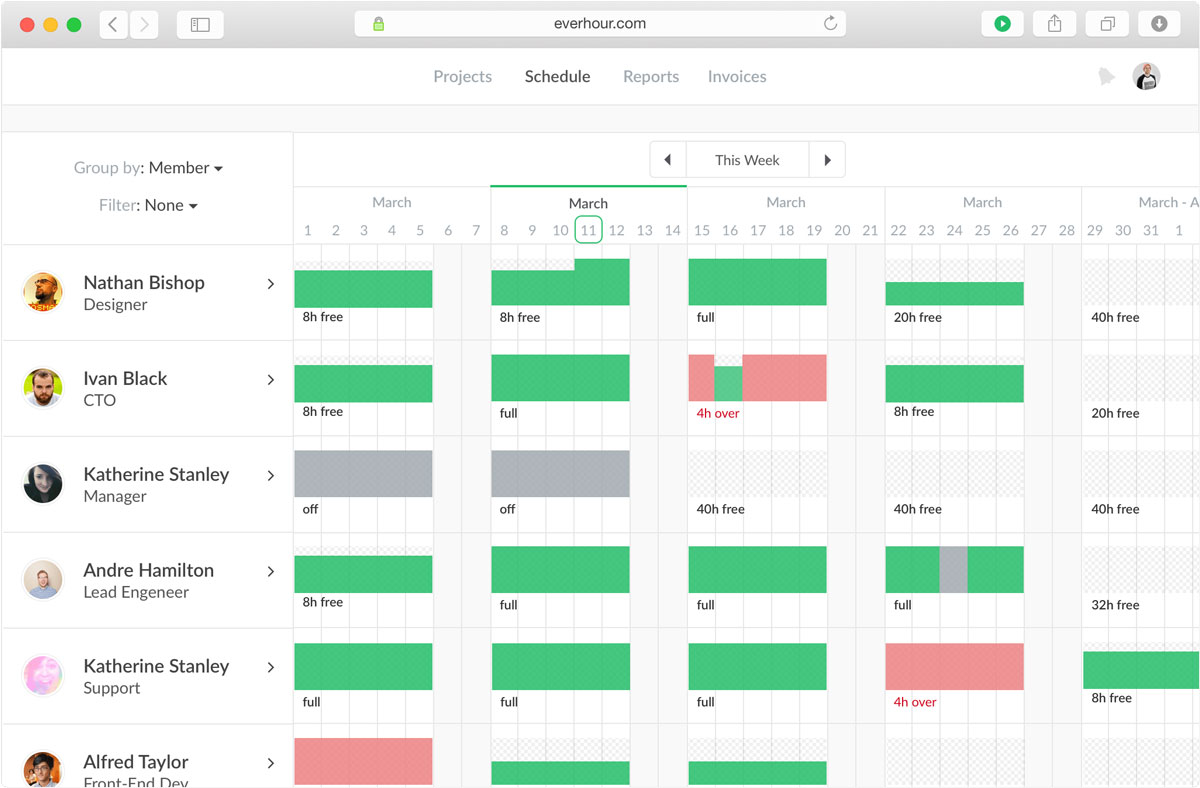The width and height of the screenshot is (1200, 788).
Task: Click Ivan Black's red overbooked block
Action: click(x=784, y=378)
